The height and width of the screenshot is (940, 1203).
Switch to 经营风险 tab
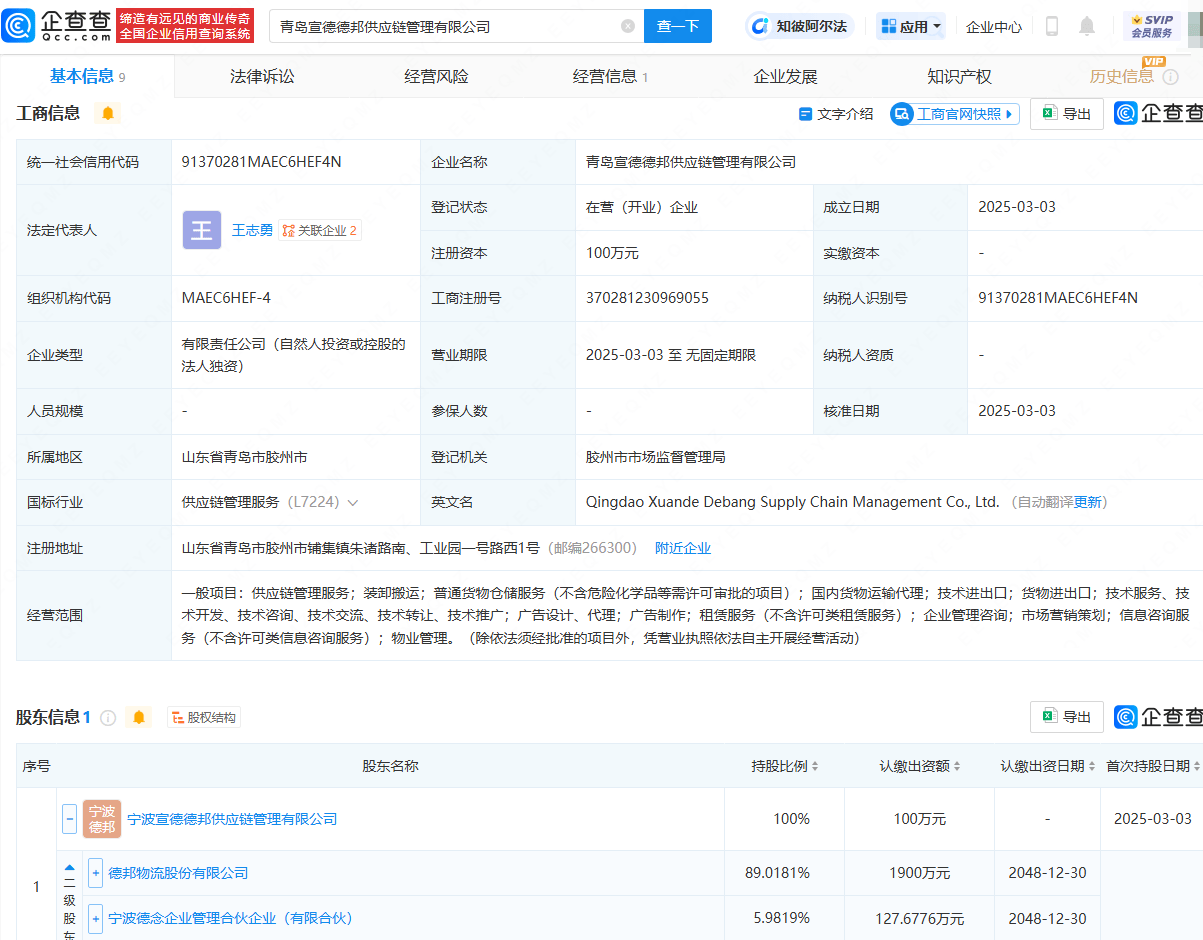pyautogui.click(x=436, y=77)
